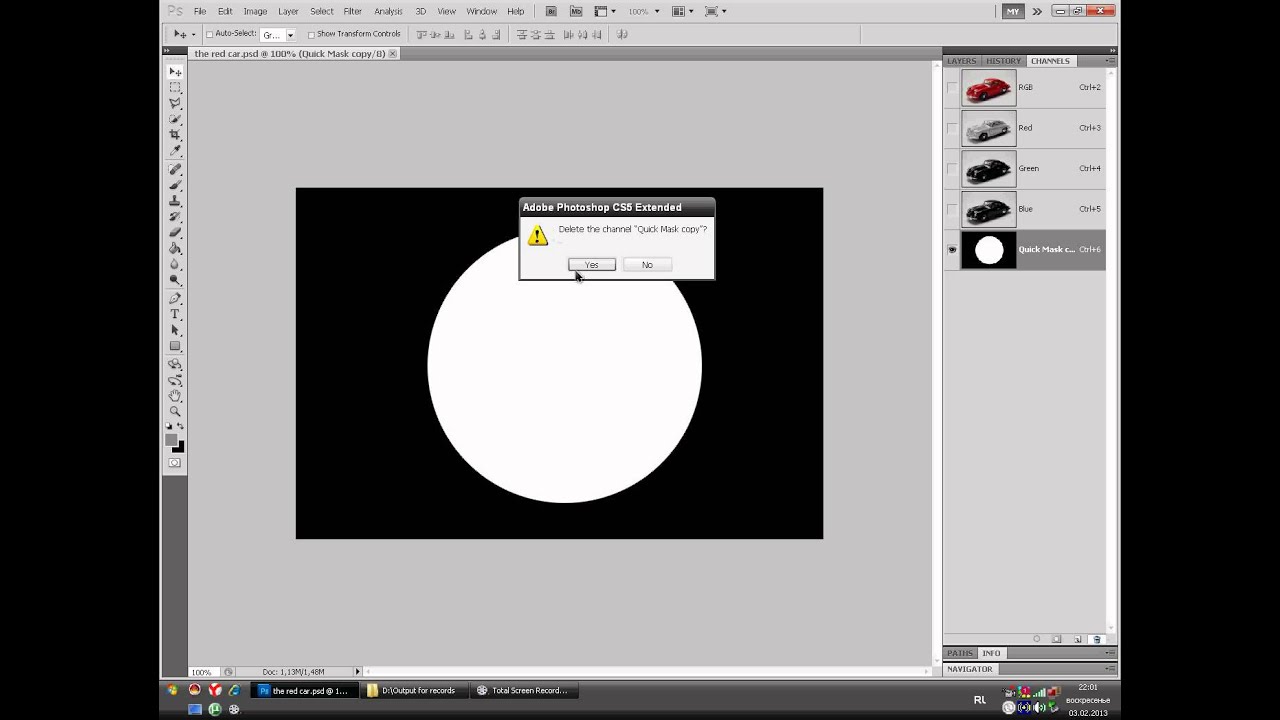Open Move tool preset picker arrow
Image resolution: width=1280 pixels, height=720 pixels.
tap(193, 34)
